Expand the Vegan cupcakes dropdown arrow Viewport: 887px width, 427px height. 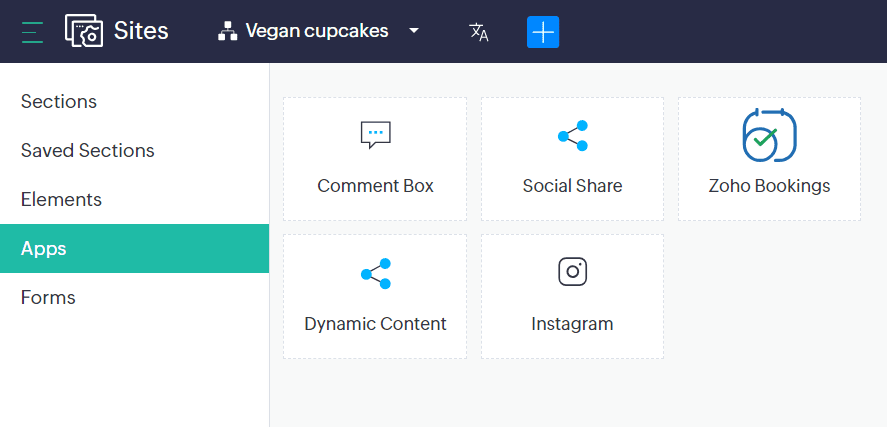point(414,31)
